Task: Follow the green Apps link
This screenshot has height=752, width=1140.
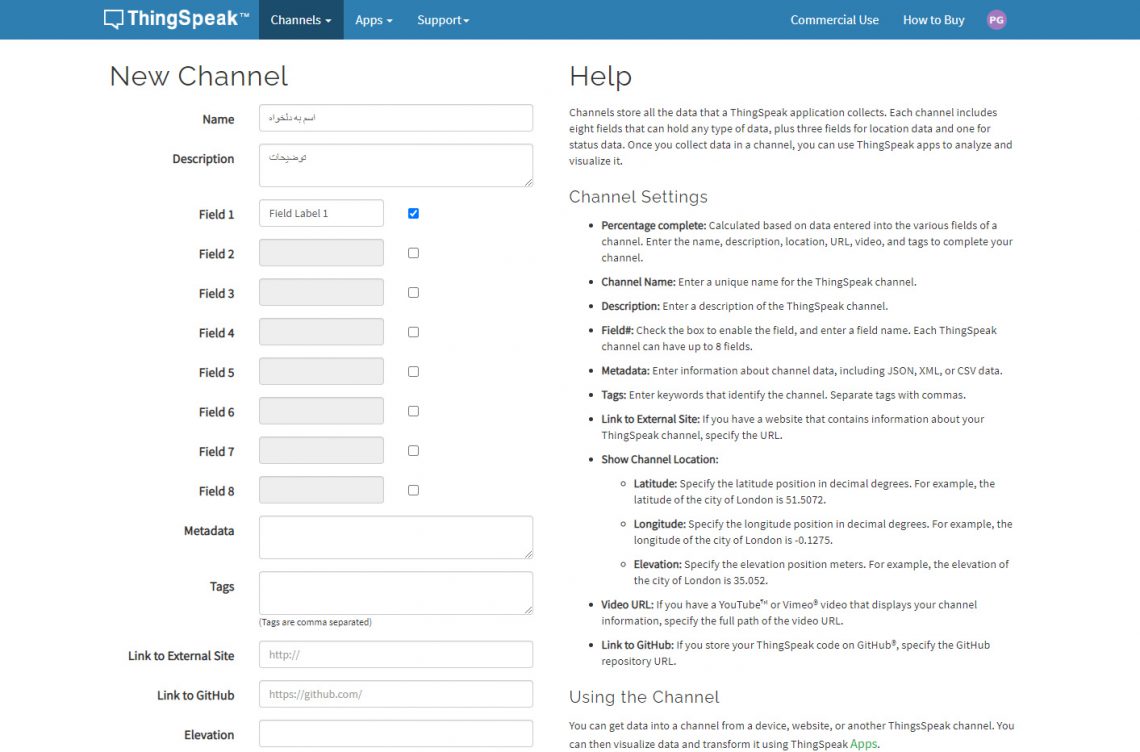Action: pos(864,744)
